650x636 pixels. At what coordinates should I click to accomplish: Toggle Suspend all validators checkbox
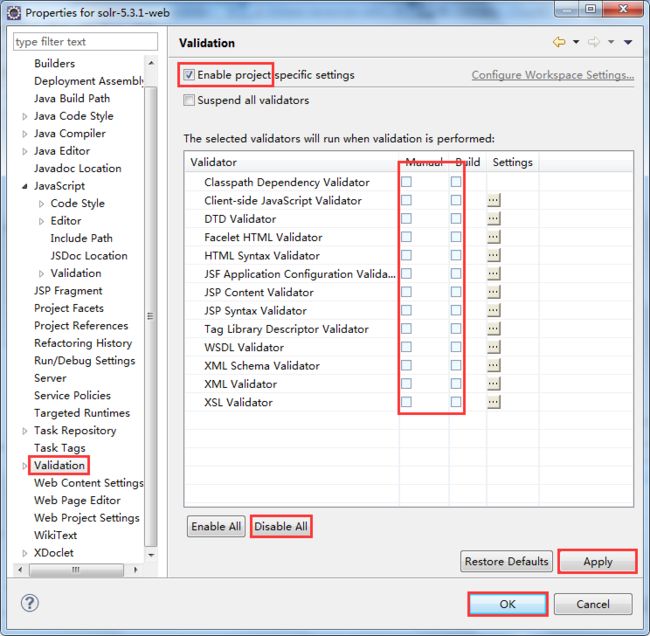click(x=189, y=100)
